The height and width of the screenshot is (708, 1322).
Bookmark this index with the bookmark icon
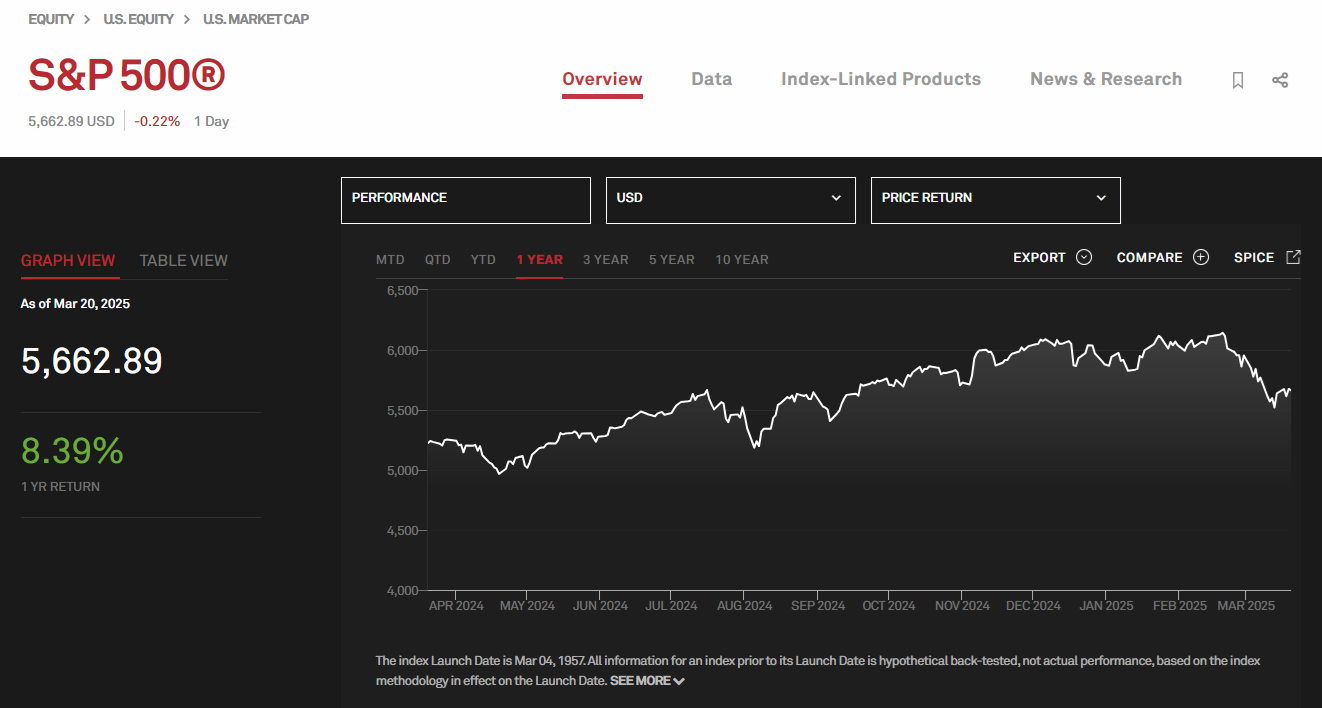tap(1238, 80)
